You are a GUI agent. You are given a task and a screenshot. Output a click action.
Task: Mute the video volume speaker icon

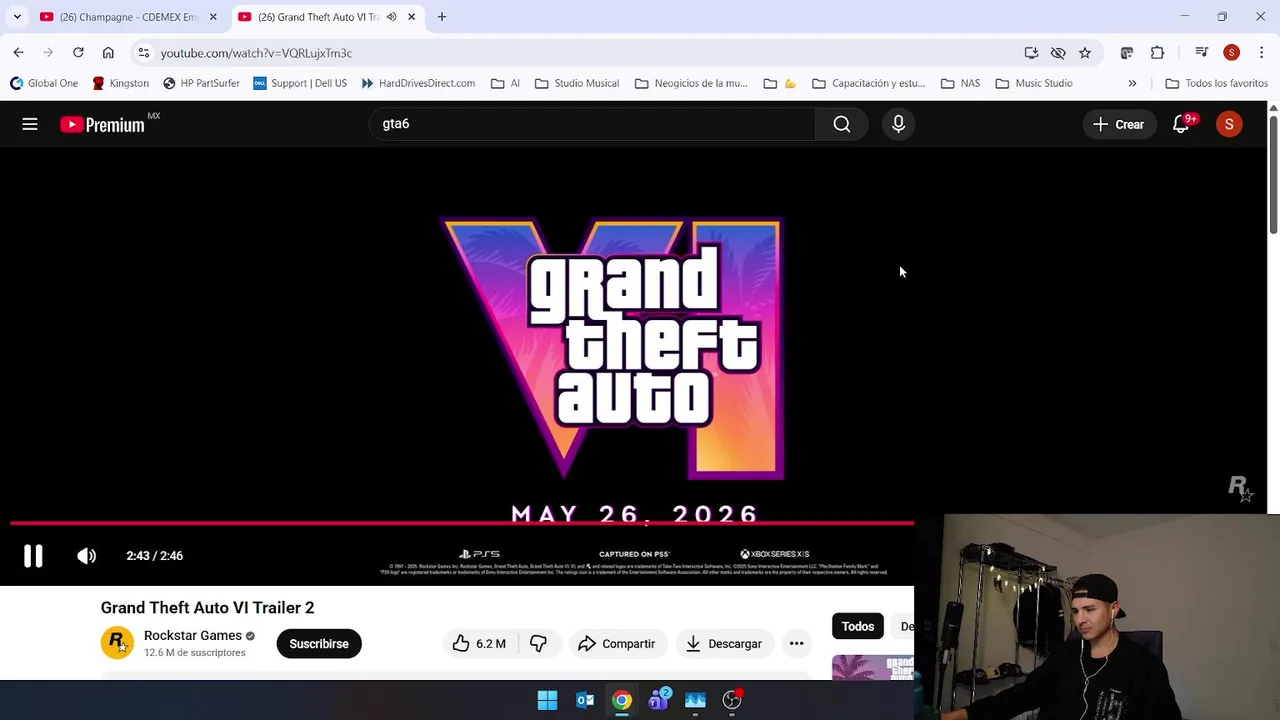[x=87, y=556]
